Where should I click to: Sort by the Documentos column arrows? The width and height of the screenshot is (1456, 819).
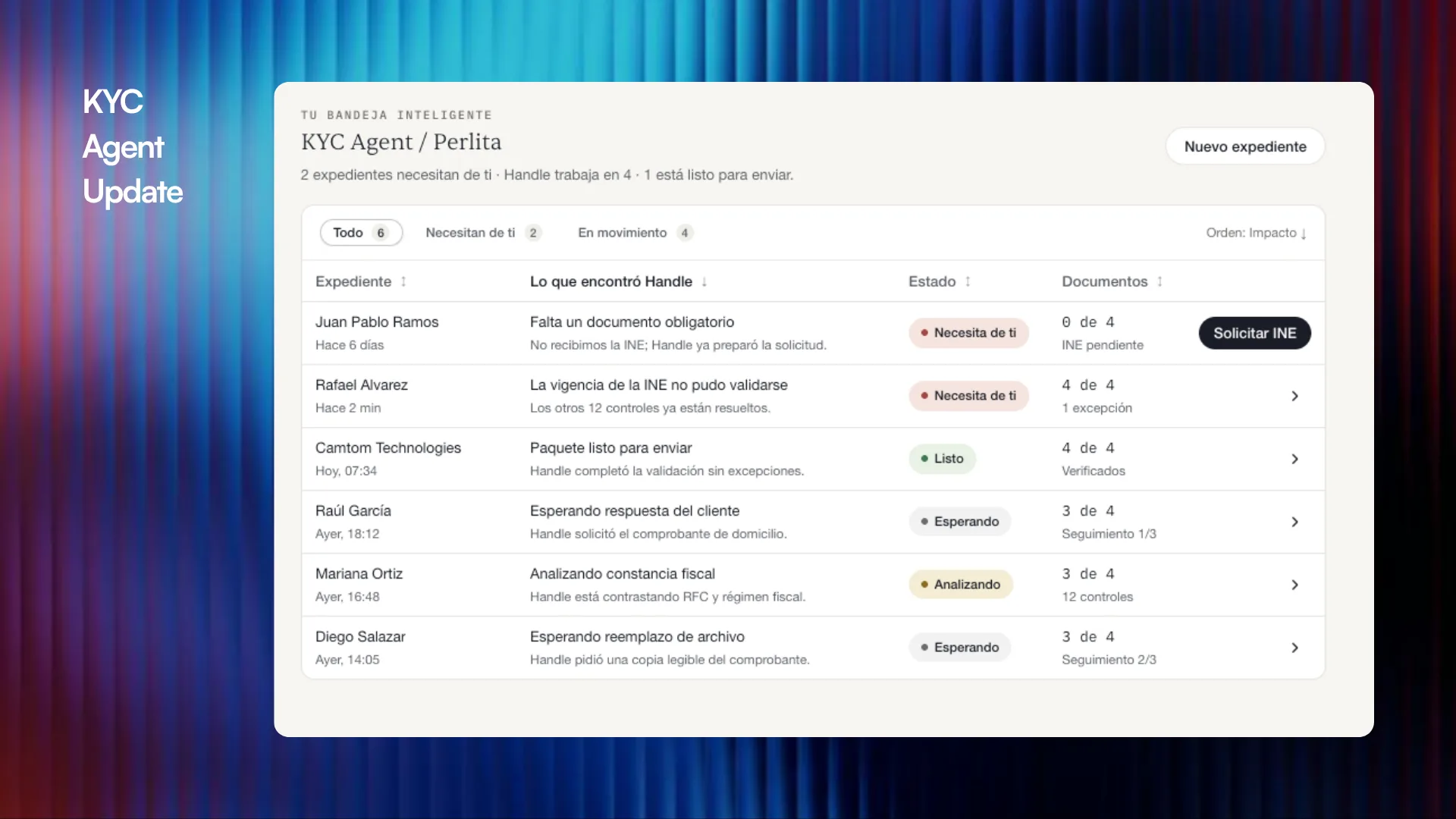[1159, 281]
